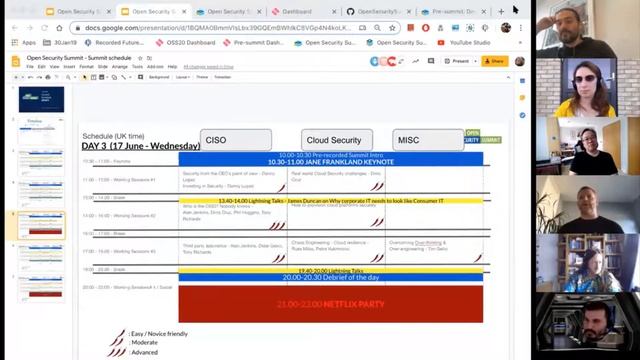Click the Transition button
640x360 pixels.
click(x=222, y=77)
